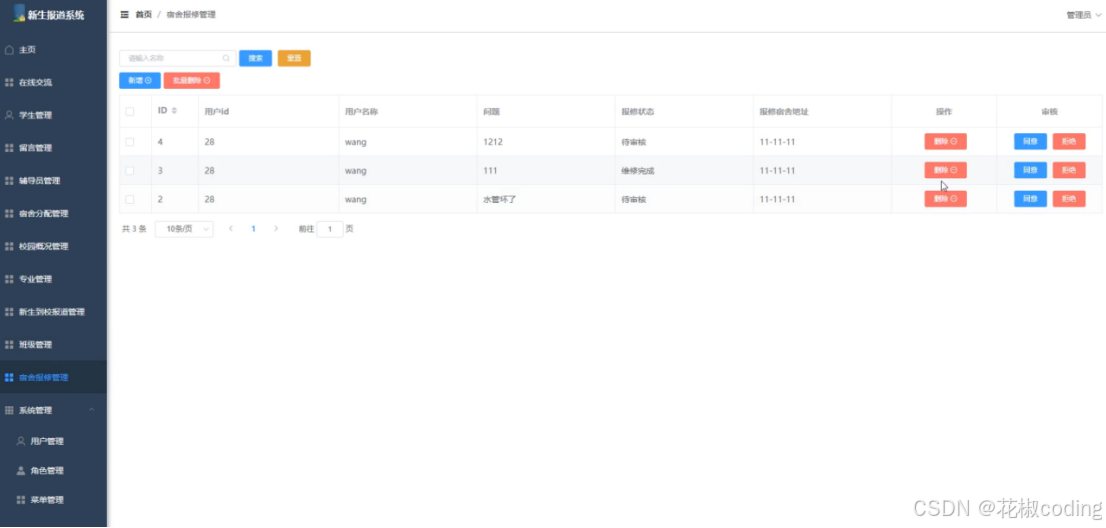Screen dimensions: 1106x528
Task: Click the grid icon beside 留言管理
Action: (x=9, y=148)
